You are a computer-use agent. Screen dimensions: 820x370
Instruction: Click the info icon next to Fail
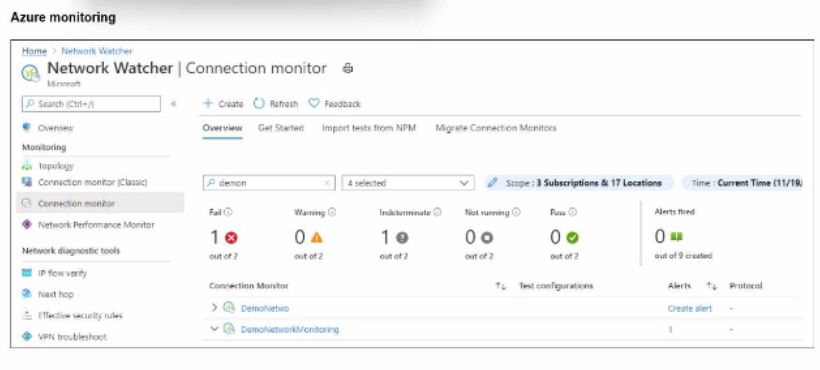pos(229,212)
